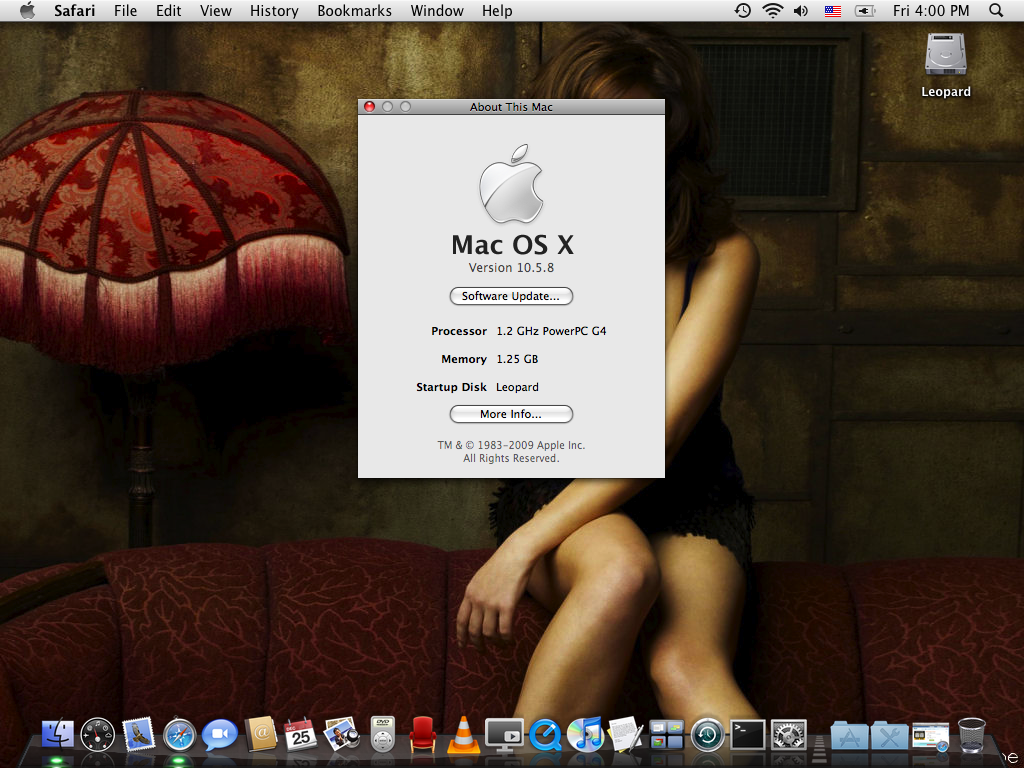
Task: Open the Trash in the Dock
Action: click(971, 735)
